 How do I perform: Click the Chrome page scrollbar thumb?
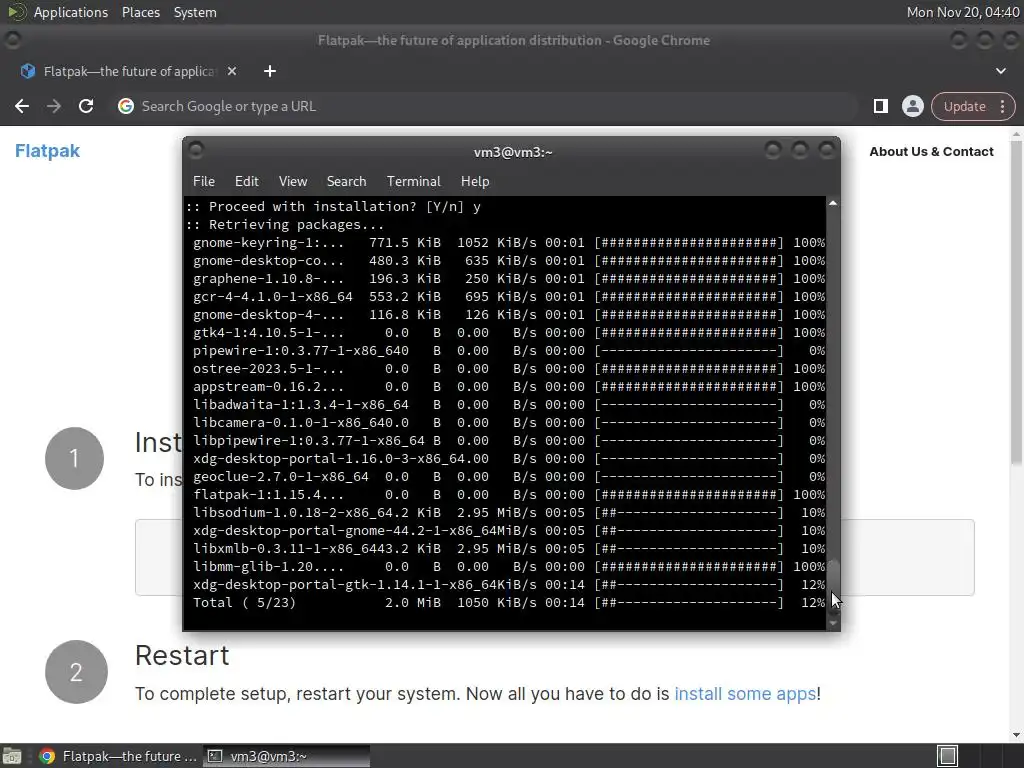click(1016, 302)
